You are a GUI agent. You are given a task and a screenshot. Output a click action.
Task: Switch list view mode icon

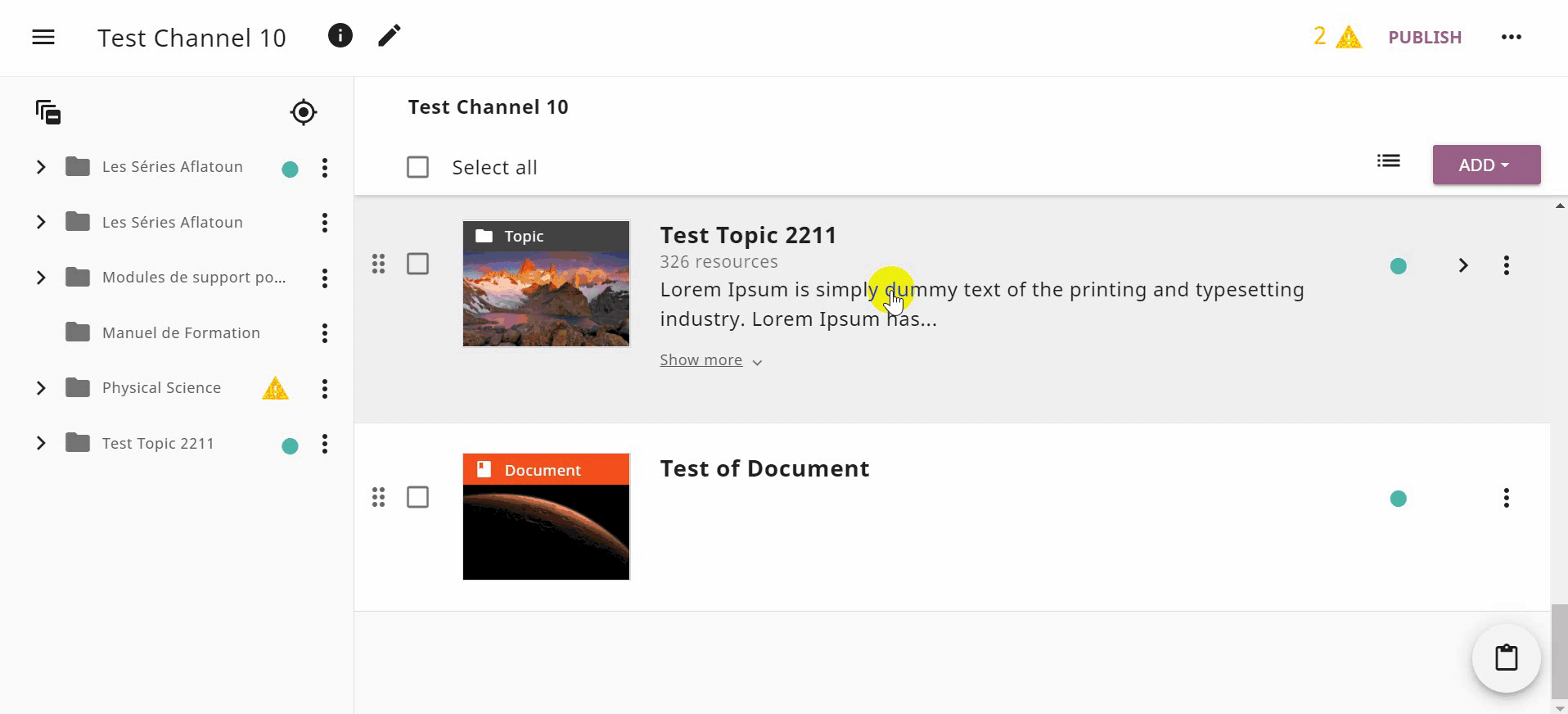1389,161
